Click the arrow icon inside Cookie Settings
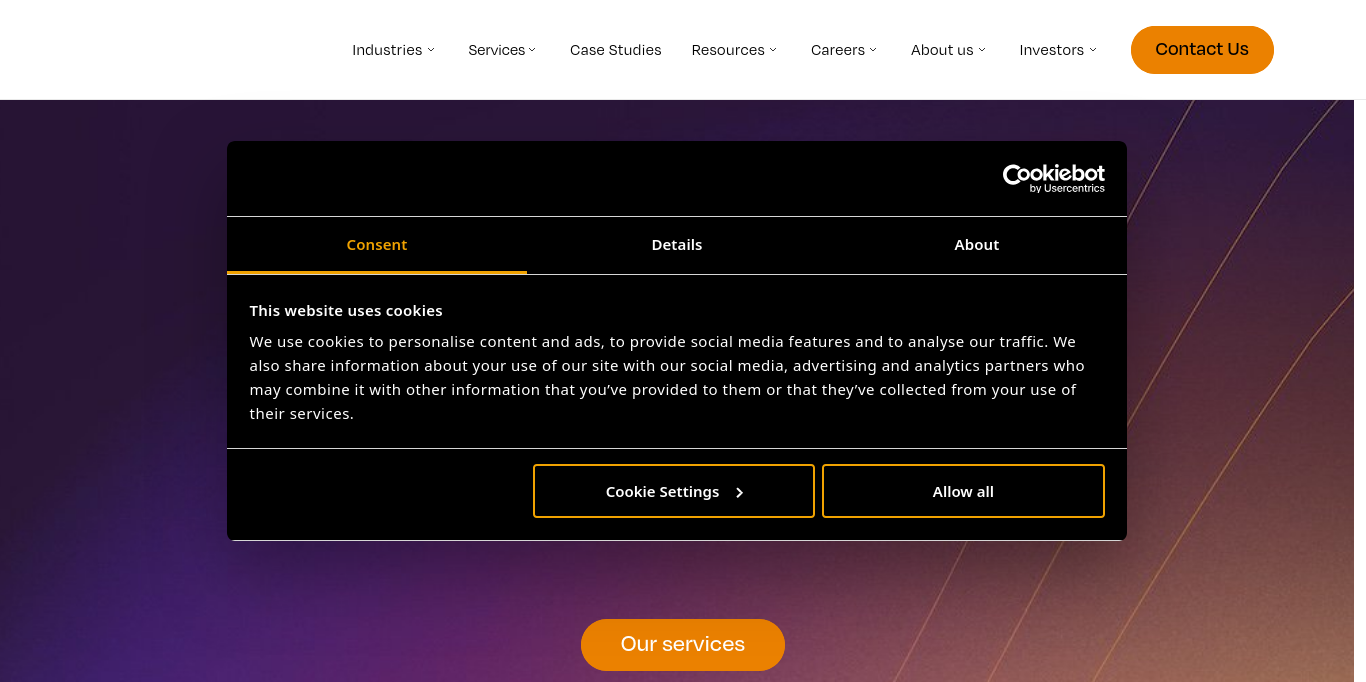The width and height of the screenshot is (1366, 682). click(x=740, y=492)
